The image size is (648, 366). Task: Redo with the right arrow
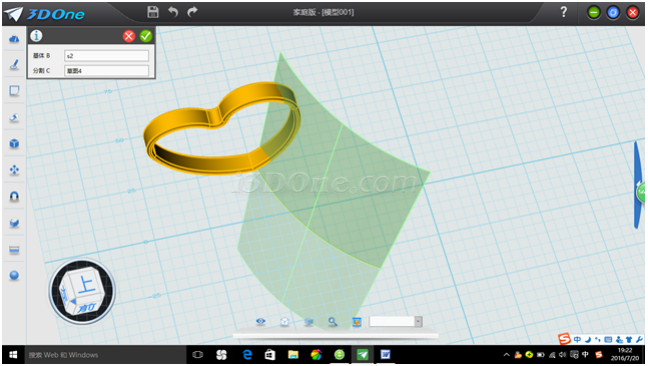click(192, 12)
